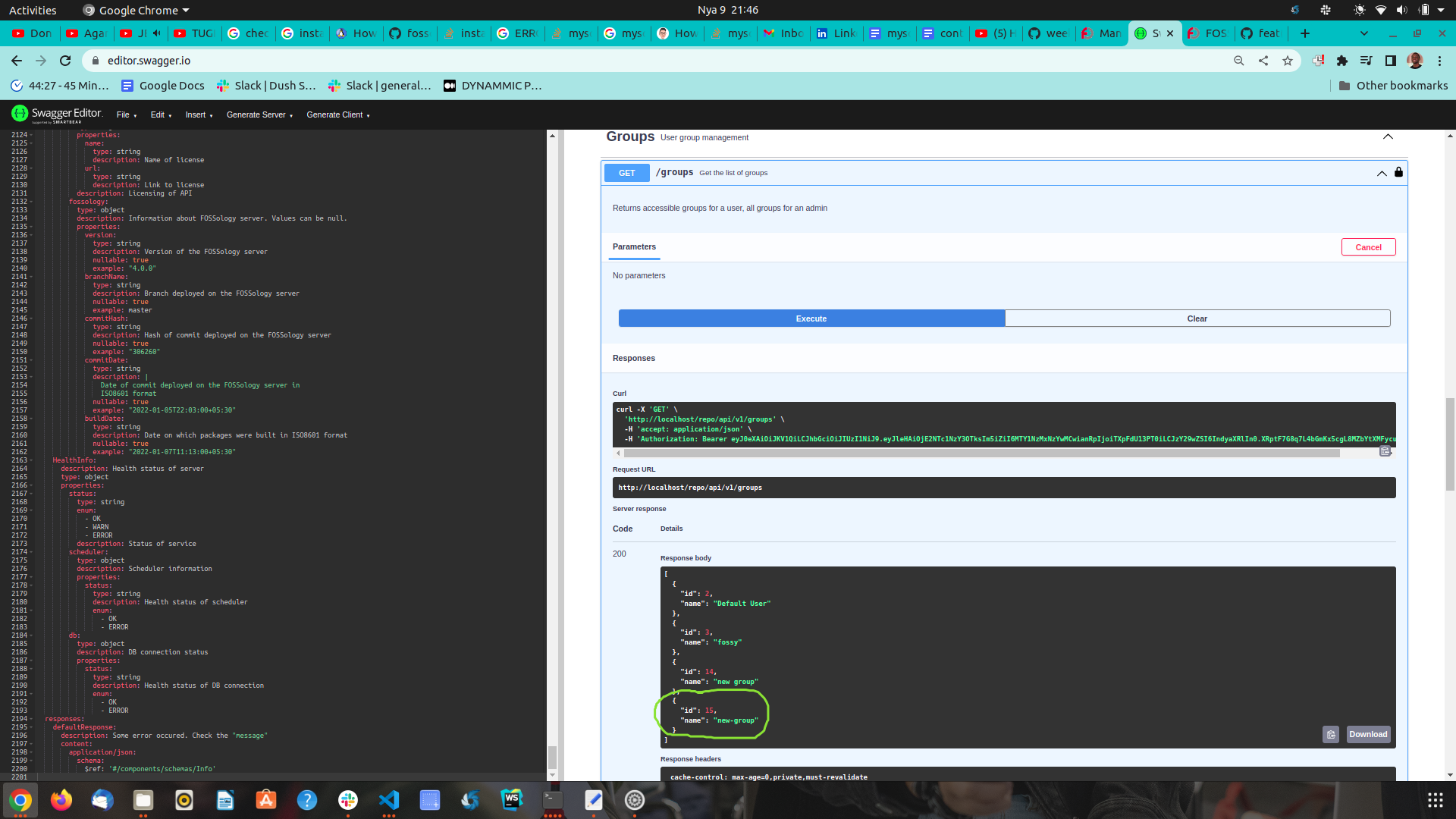Switch to the LinkedIn tab
This screenshot has height=819, width=1456.
(836, 33)
